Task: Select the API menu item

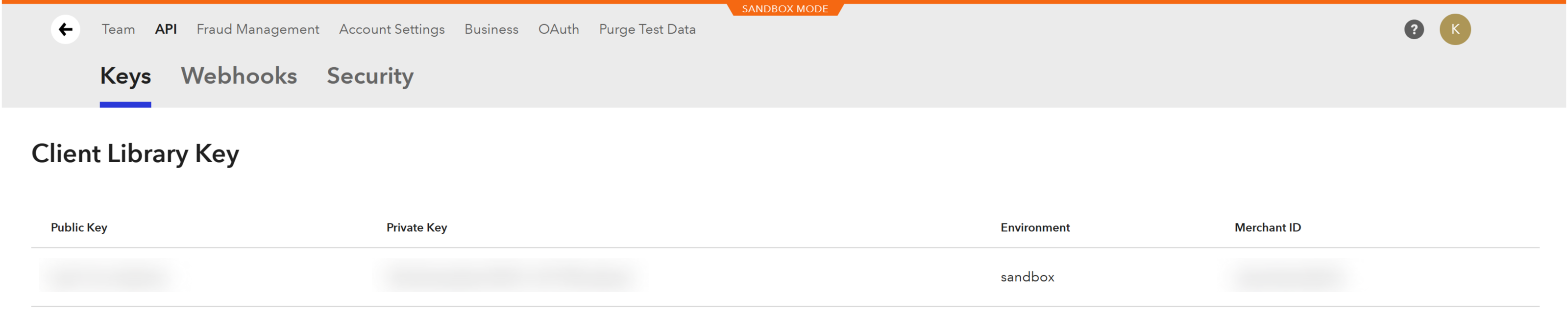Action: (166, 29)
